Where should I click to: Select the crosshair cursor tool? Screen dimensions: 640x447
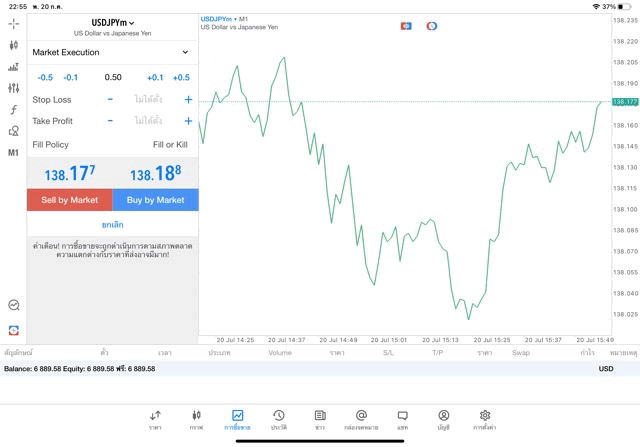(13, 24)
